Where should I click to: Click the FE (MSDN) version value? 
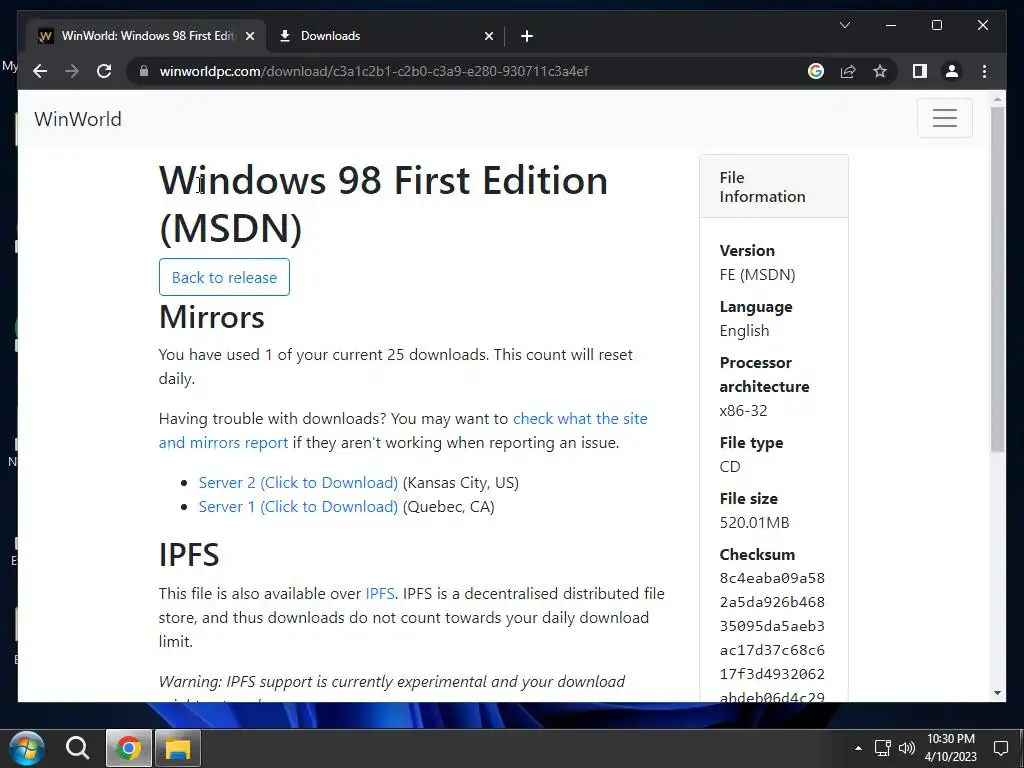(758, 275)
